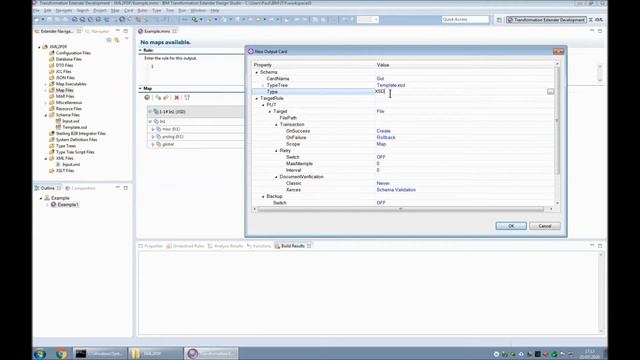Select Example1 map in Outline
The height and width of the screenshot is (360, 640).
pos(68,204)
